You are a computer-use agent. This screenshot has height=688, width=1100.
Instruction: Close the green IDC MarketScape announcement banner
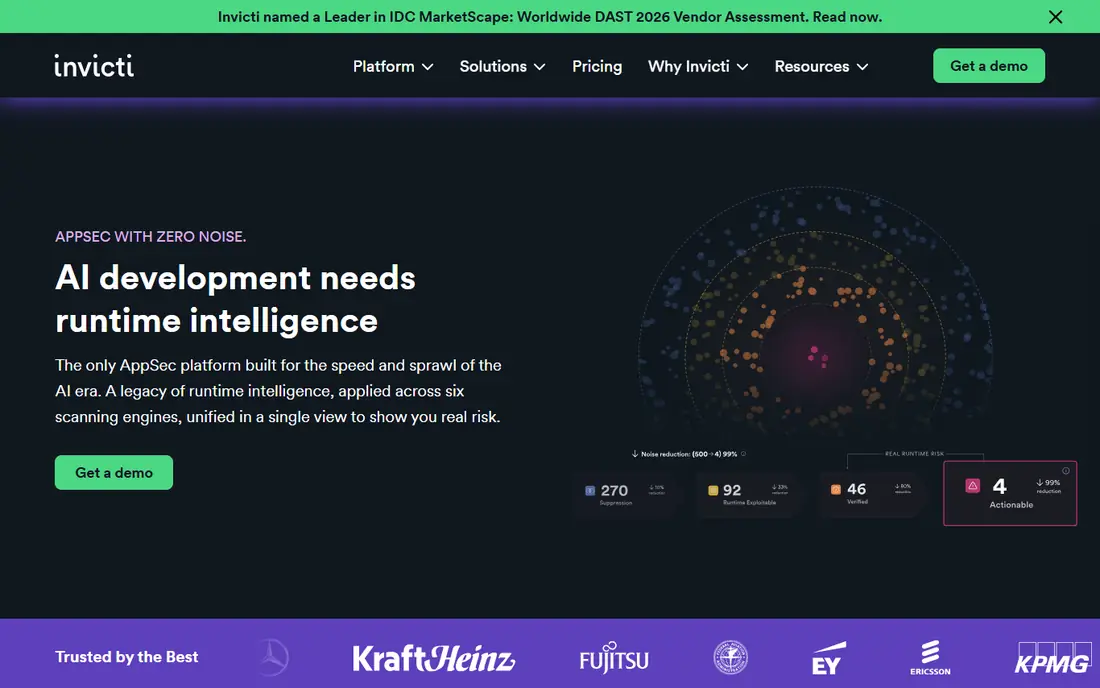pos(1055,17)
